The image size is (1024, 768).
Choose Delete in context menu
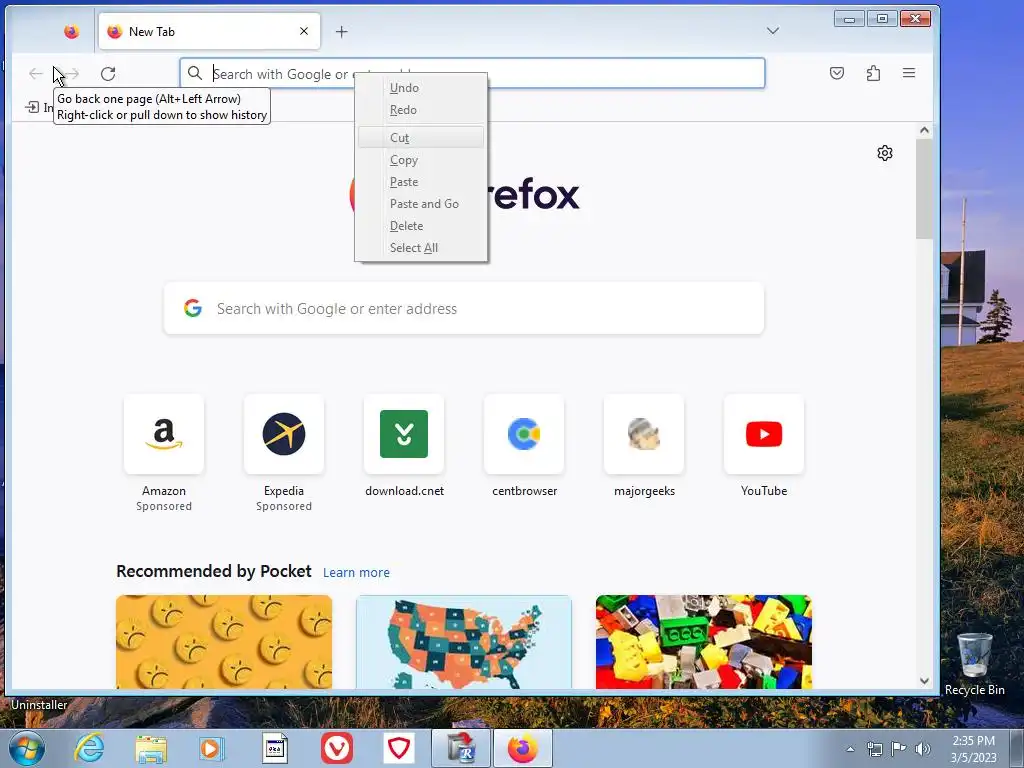click(421, 225)
